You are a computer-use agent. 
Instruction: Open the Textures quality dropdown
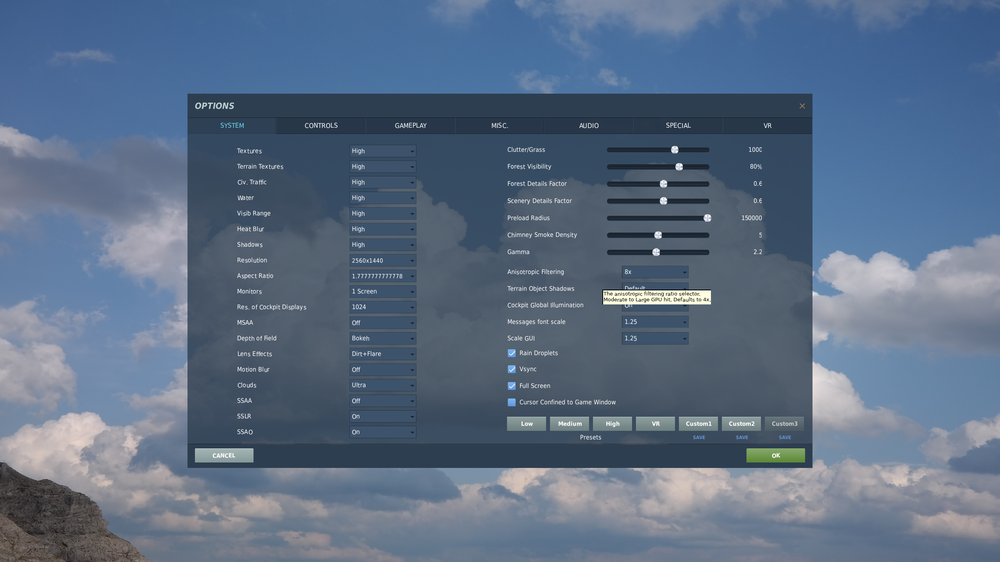(383, 151)
